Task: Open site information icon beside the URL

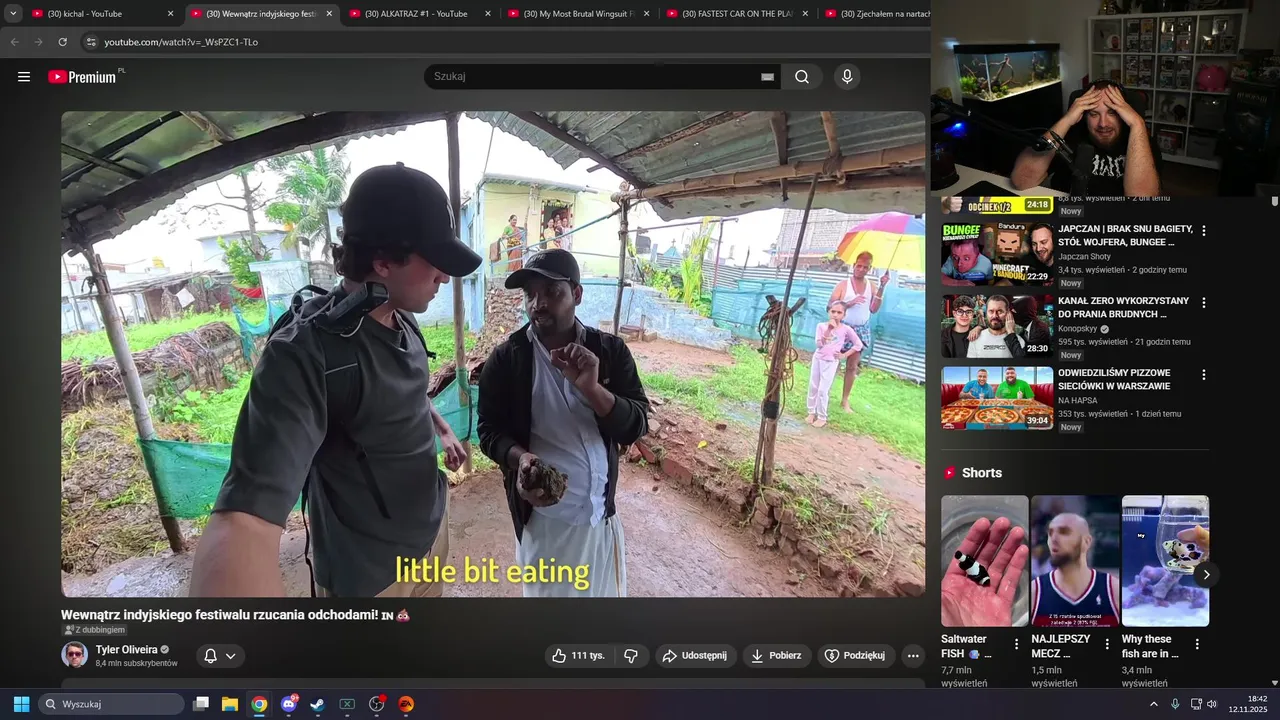Action: click(91, 42)
